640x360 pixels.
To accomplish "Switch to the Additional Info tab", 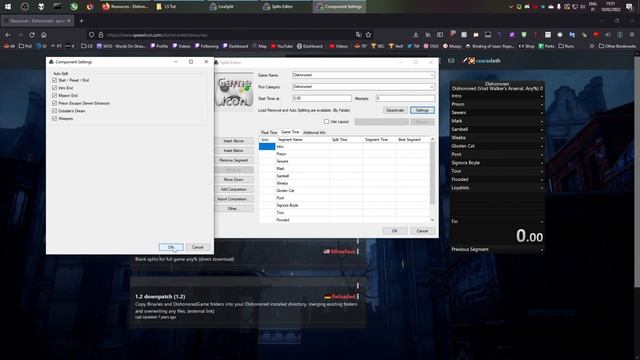I will click(x=314, y=133).
